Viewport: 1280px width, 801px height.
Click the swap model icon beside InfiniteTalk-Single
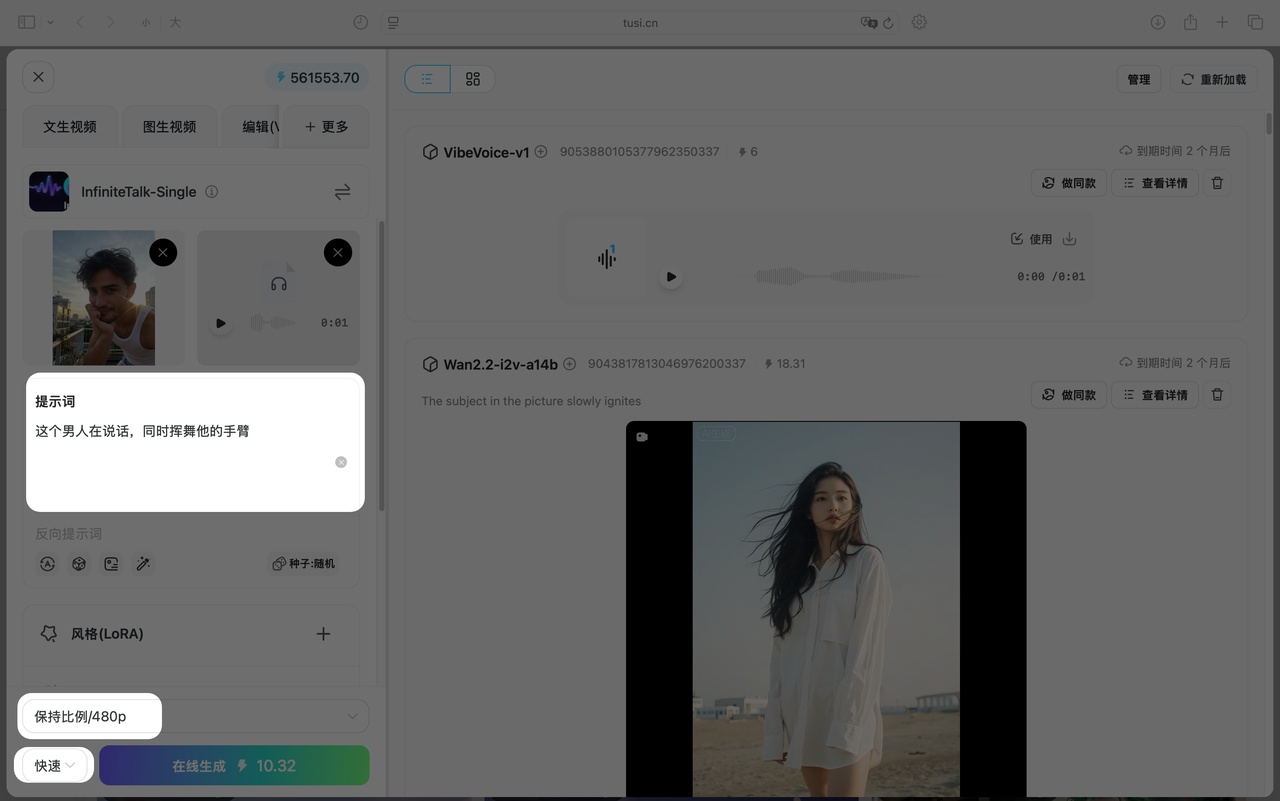click(342, 192)
